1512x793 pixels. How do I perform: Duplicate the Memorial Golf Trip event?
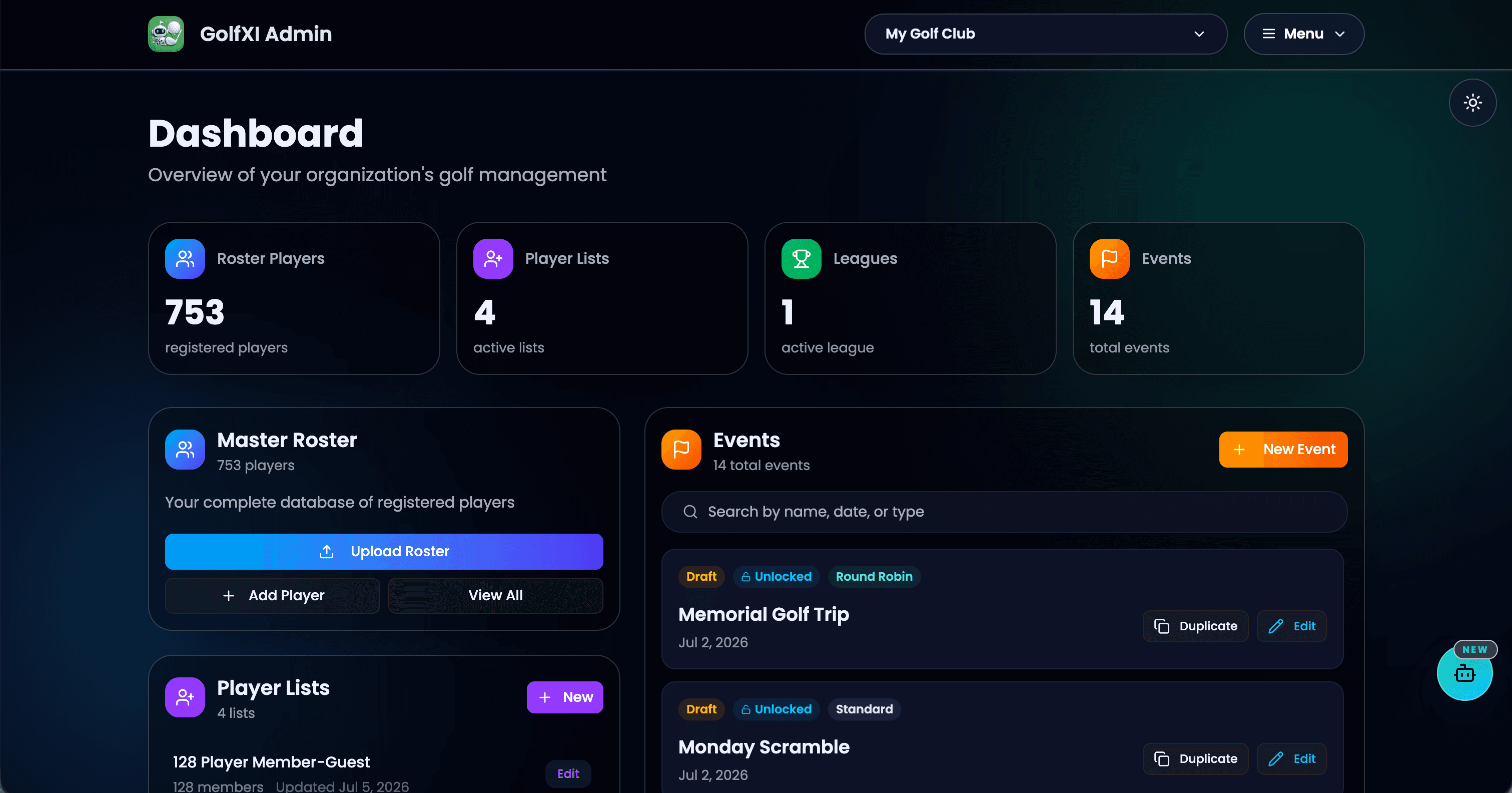(x=1196, y=626)
